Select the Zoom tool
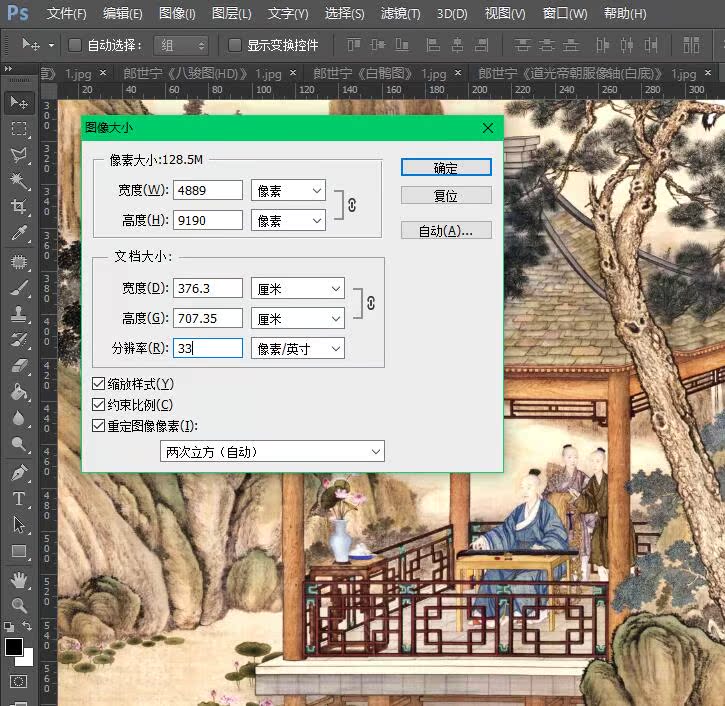The height and width of the screenshot is (706, 725). click(19, 605)
